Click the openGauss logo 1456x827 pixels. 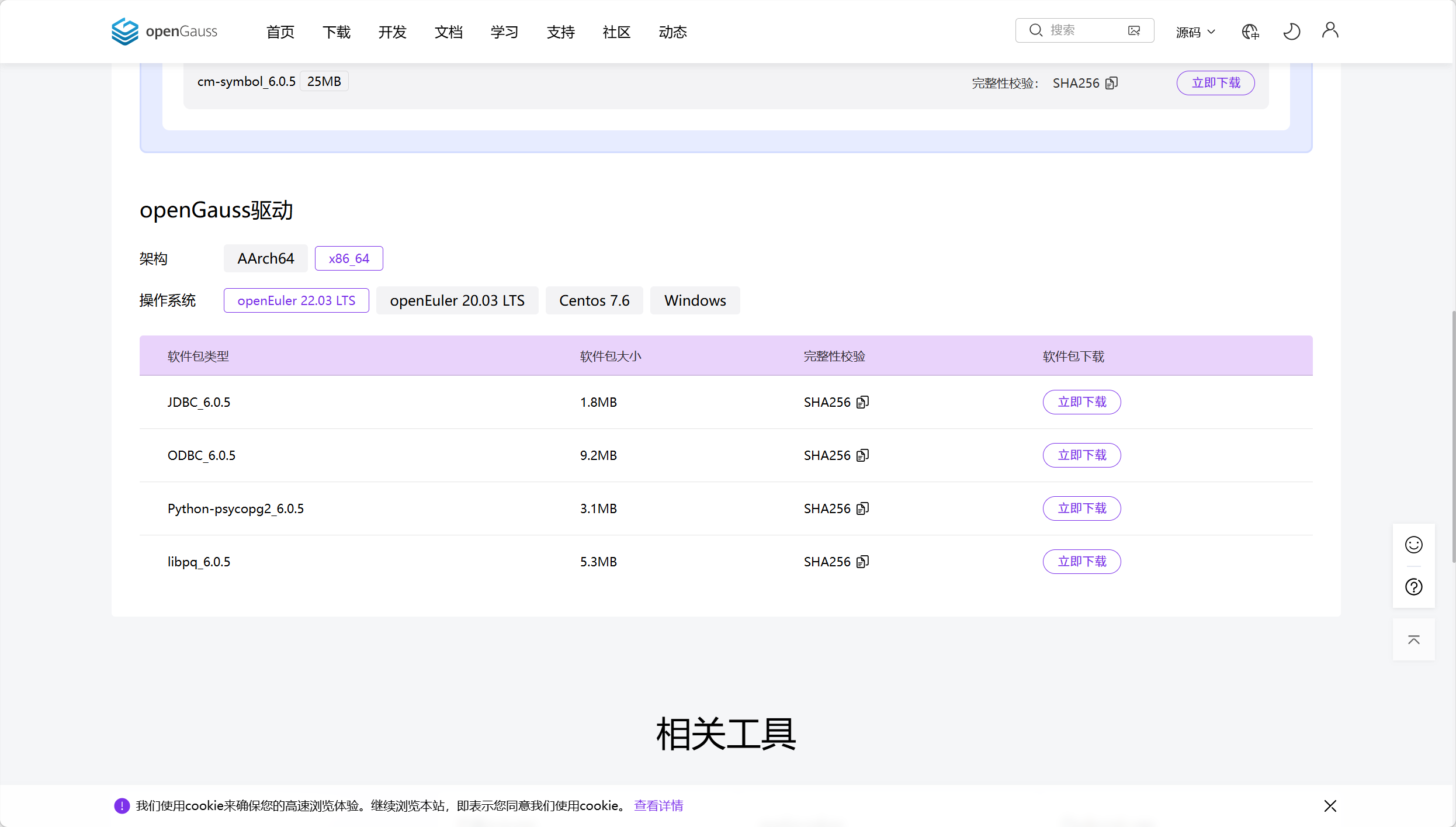click(x=164, y=31)
